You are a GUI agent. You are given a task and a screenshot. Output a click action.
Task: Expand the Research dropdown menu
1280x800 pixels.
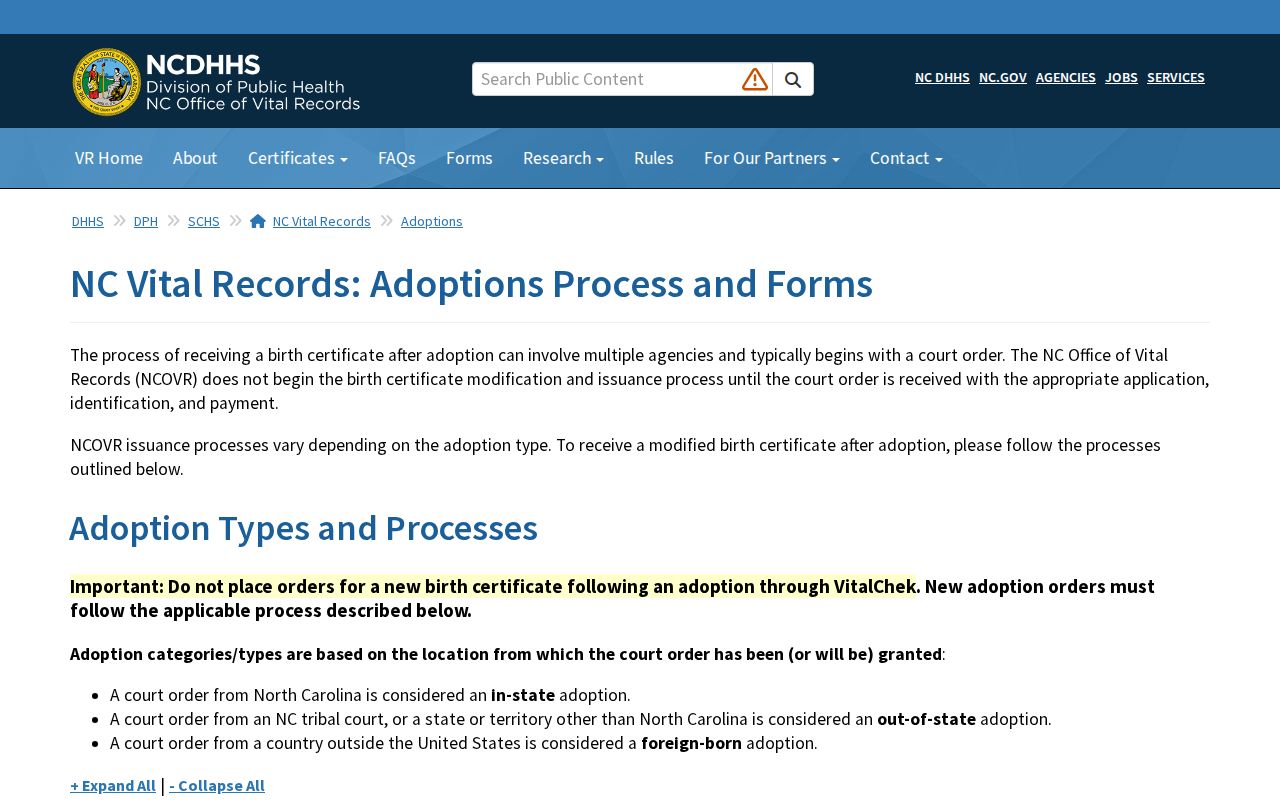pyautogui.click(x=563, y=158)
